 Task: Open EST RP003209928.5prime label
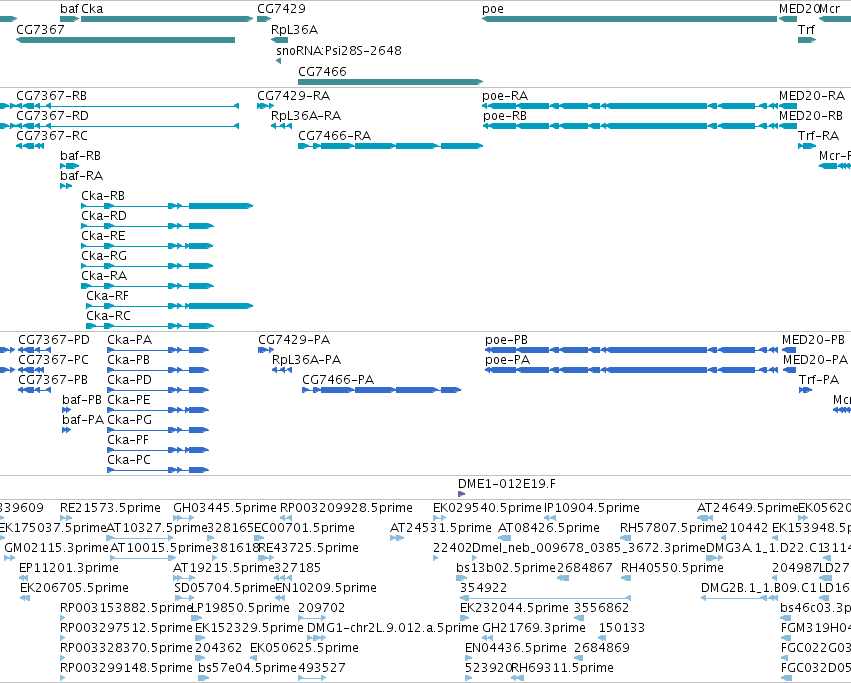346,508
